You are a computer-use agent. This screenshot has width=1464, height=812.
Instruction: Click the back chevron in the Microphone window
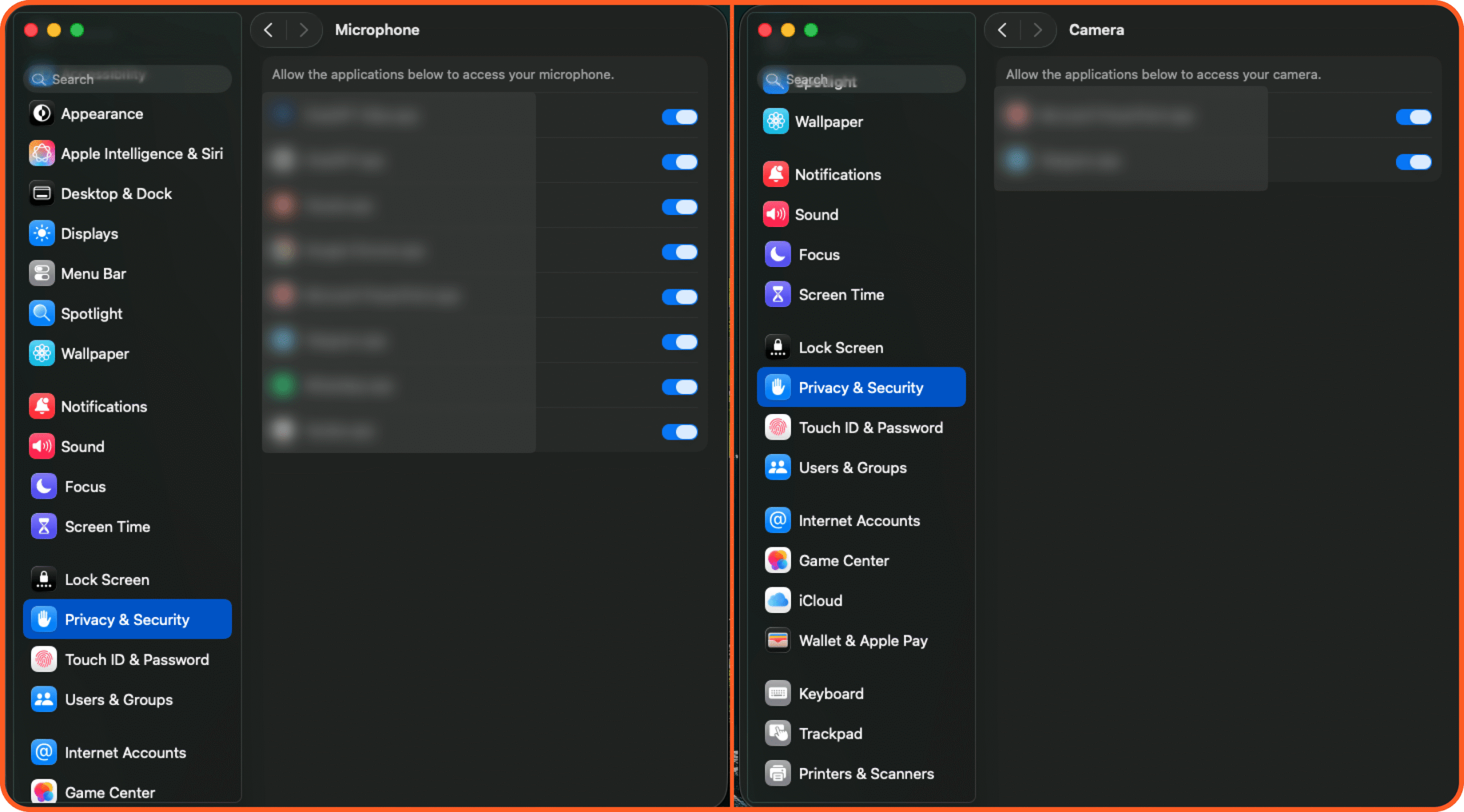(x=268, y=30)
